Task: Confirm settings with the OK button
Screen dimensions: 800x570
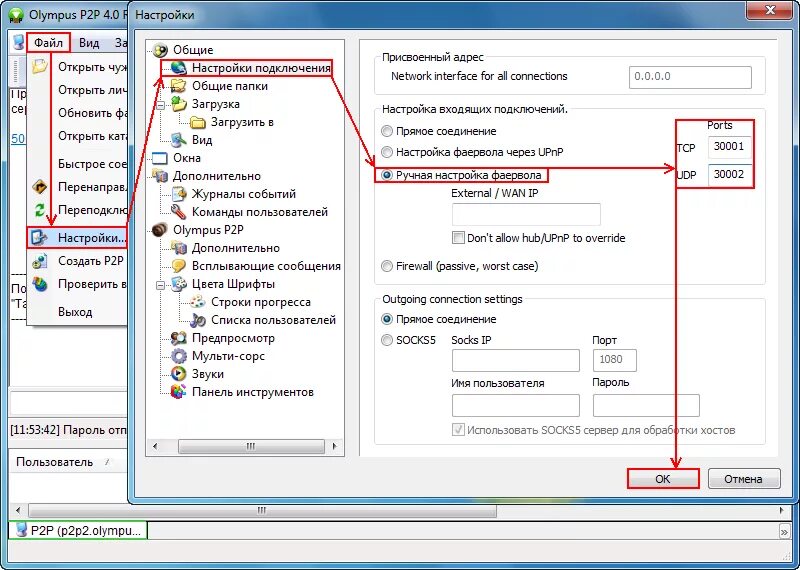Action: pos(663,479)
